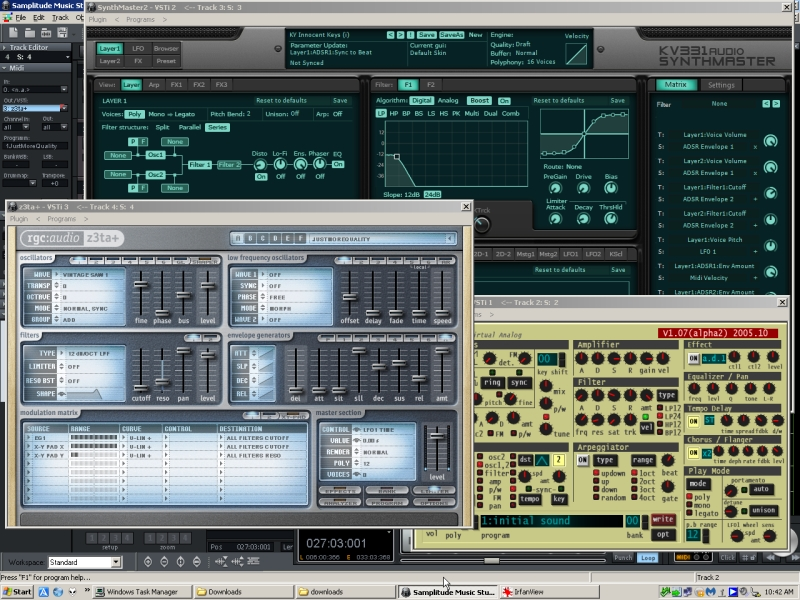Click the Loop button in transport

click(x=648, y=557)
